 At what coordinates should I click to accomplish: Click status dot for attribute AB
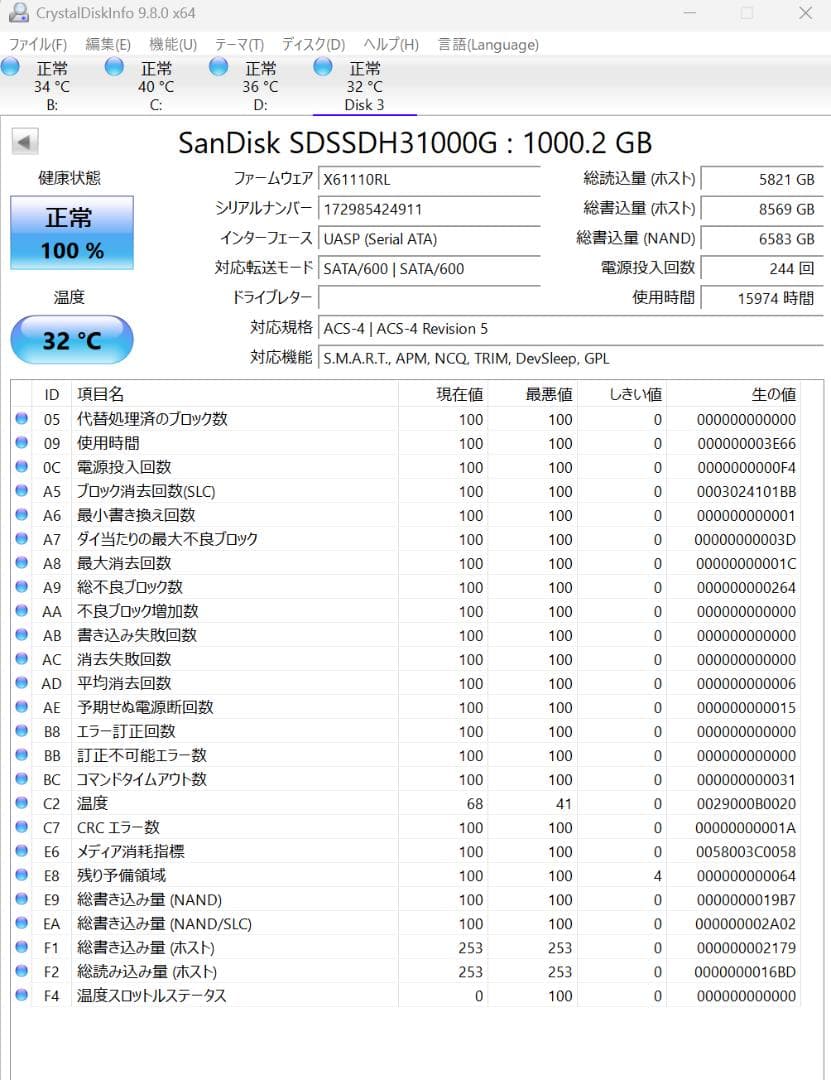click(x=21, y=635)
